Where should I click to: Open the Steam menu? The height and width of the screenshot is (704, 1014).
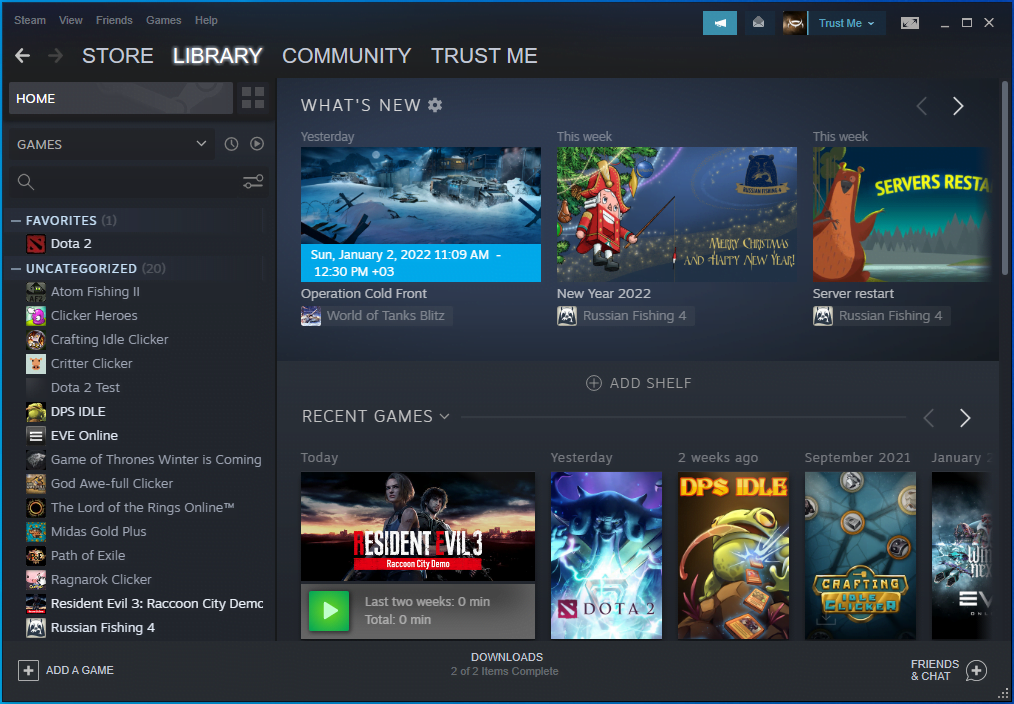click(30, 20)
